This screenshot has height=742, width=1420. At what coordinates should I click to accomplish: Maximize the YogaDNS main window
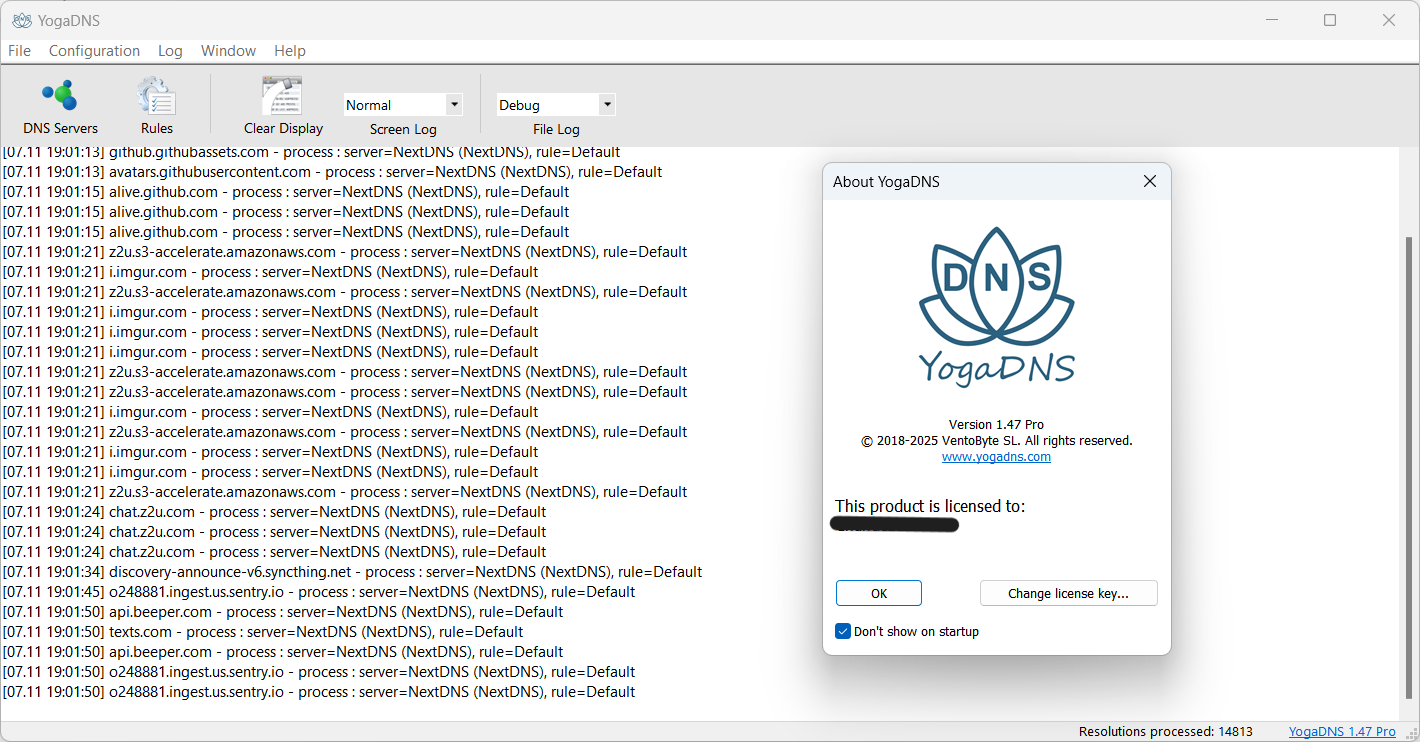[x=1330, y=20]
